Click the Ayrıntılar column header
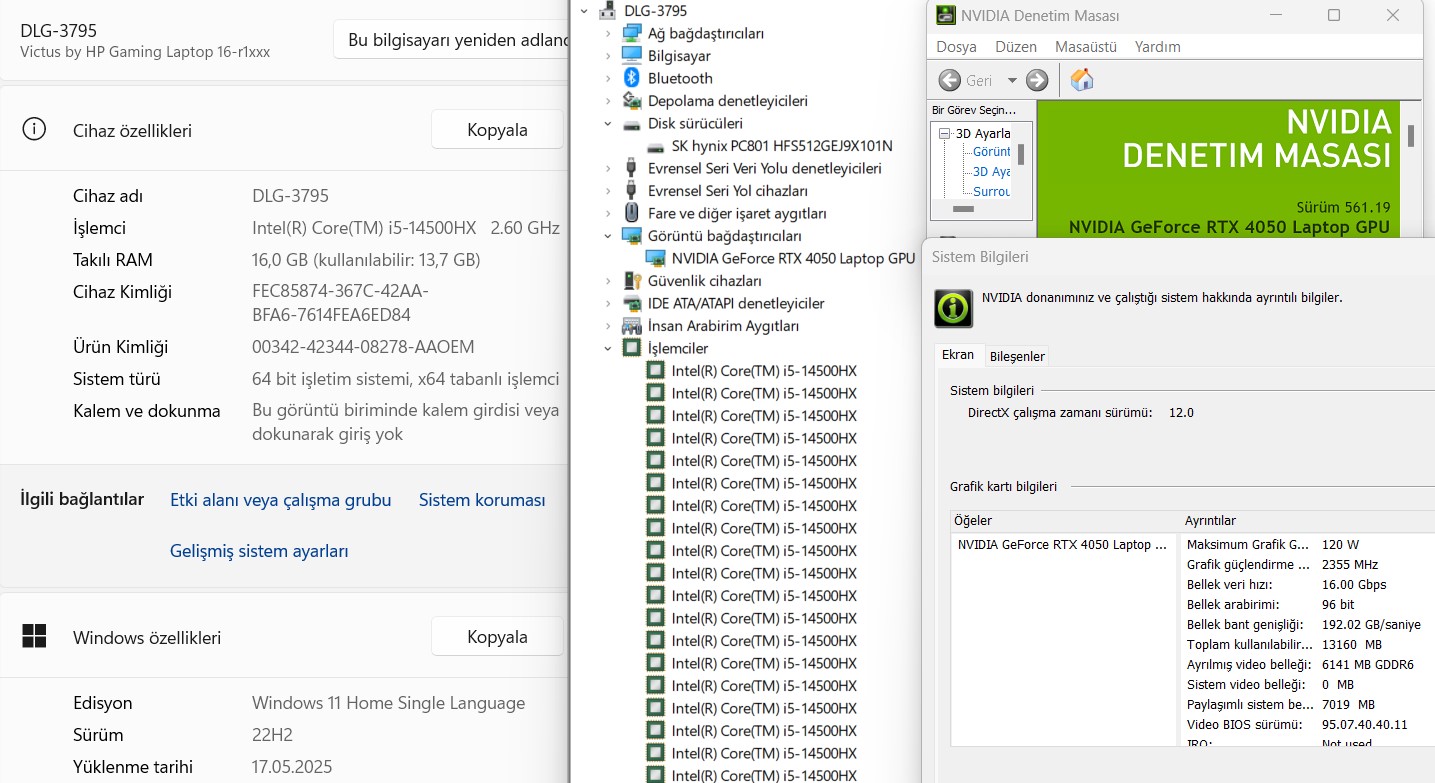 tap(1307, 521)
